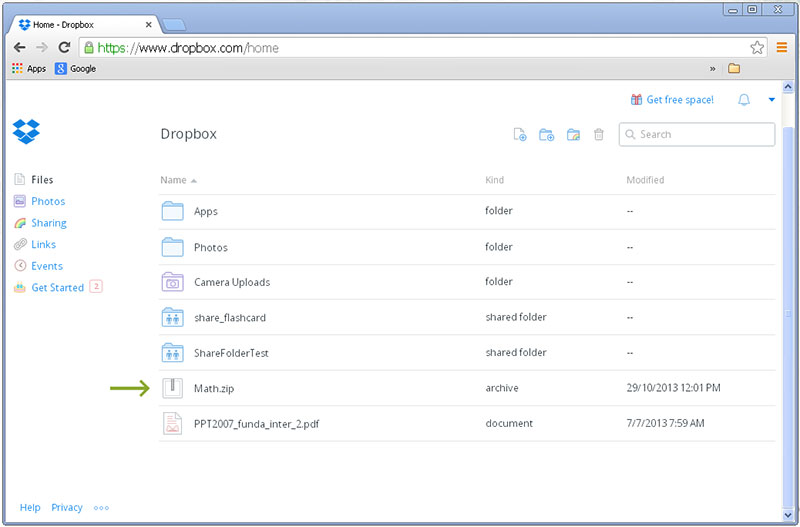This screenshot has width=800, height=527.
Task: Click the PDF document file icon
Action: pos(172,423)
